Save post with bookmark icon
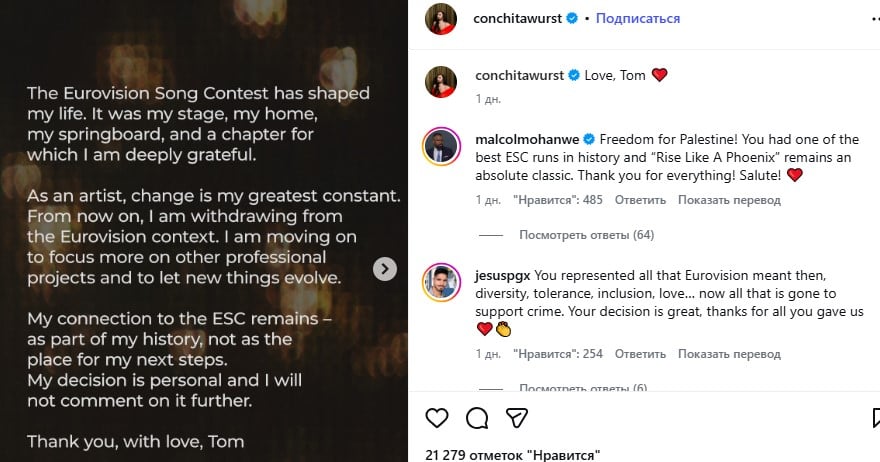This screenshot has height=462, width=880. click(x=875, y=417)
